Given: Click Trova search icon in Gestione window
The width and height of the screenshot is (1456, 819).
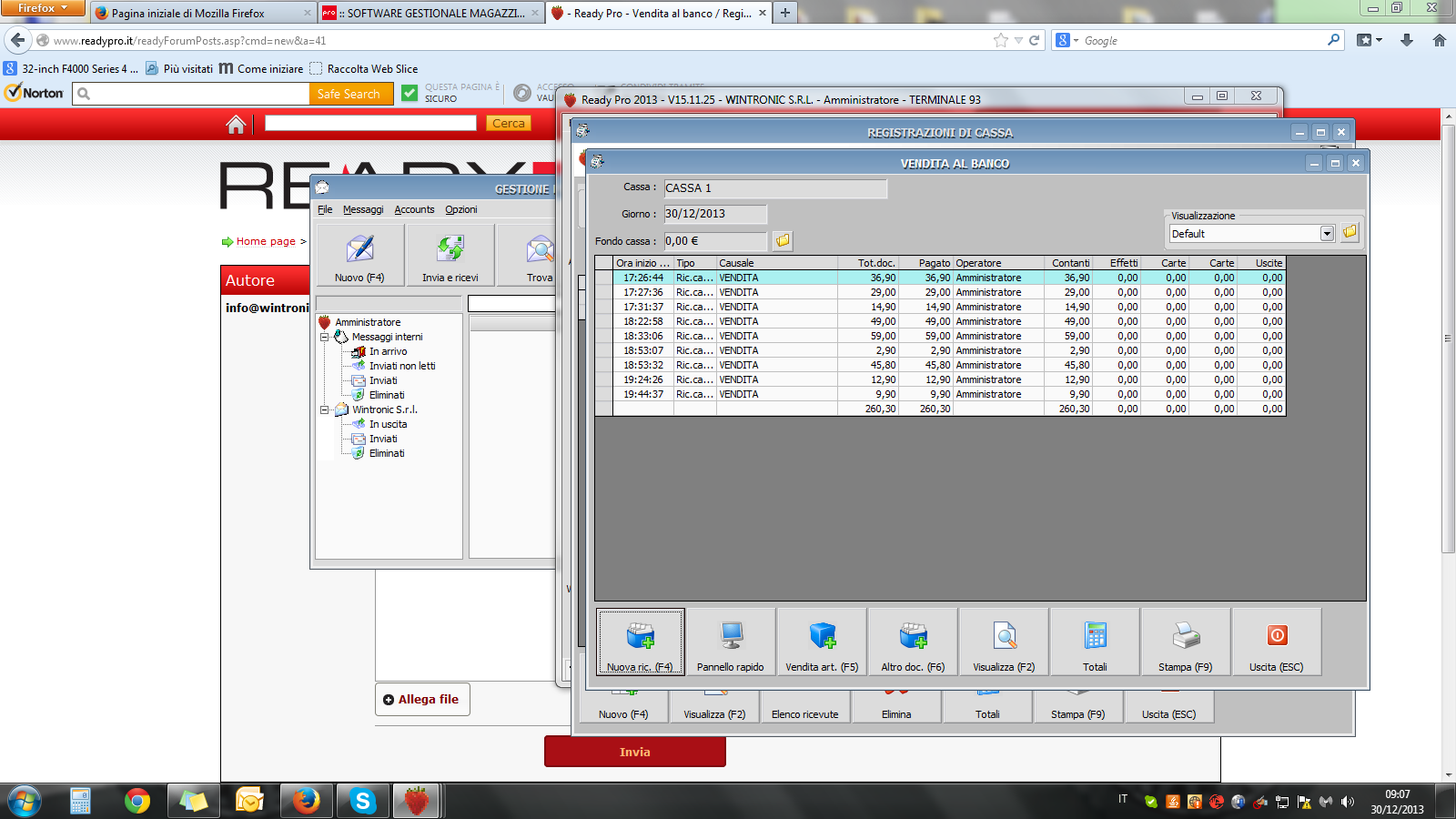Looking at the screenshot, I should [x=540, y=255].
